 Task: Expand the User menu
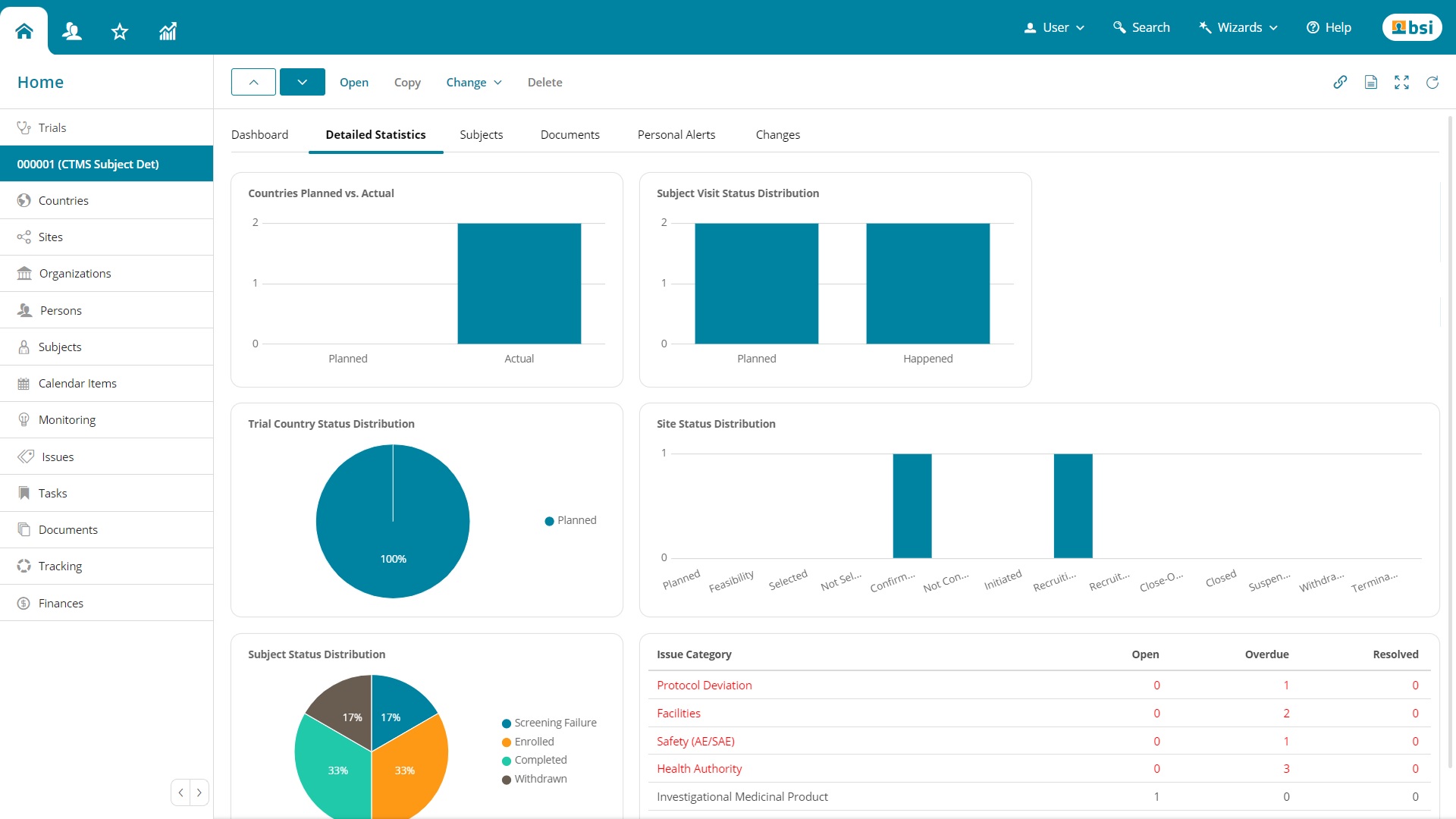1053,27
